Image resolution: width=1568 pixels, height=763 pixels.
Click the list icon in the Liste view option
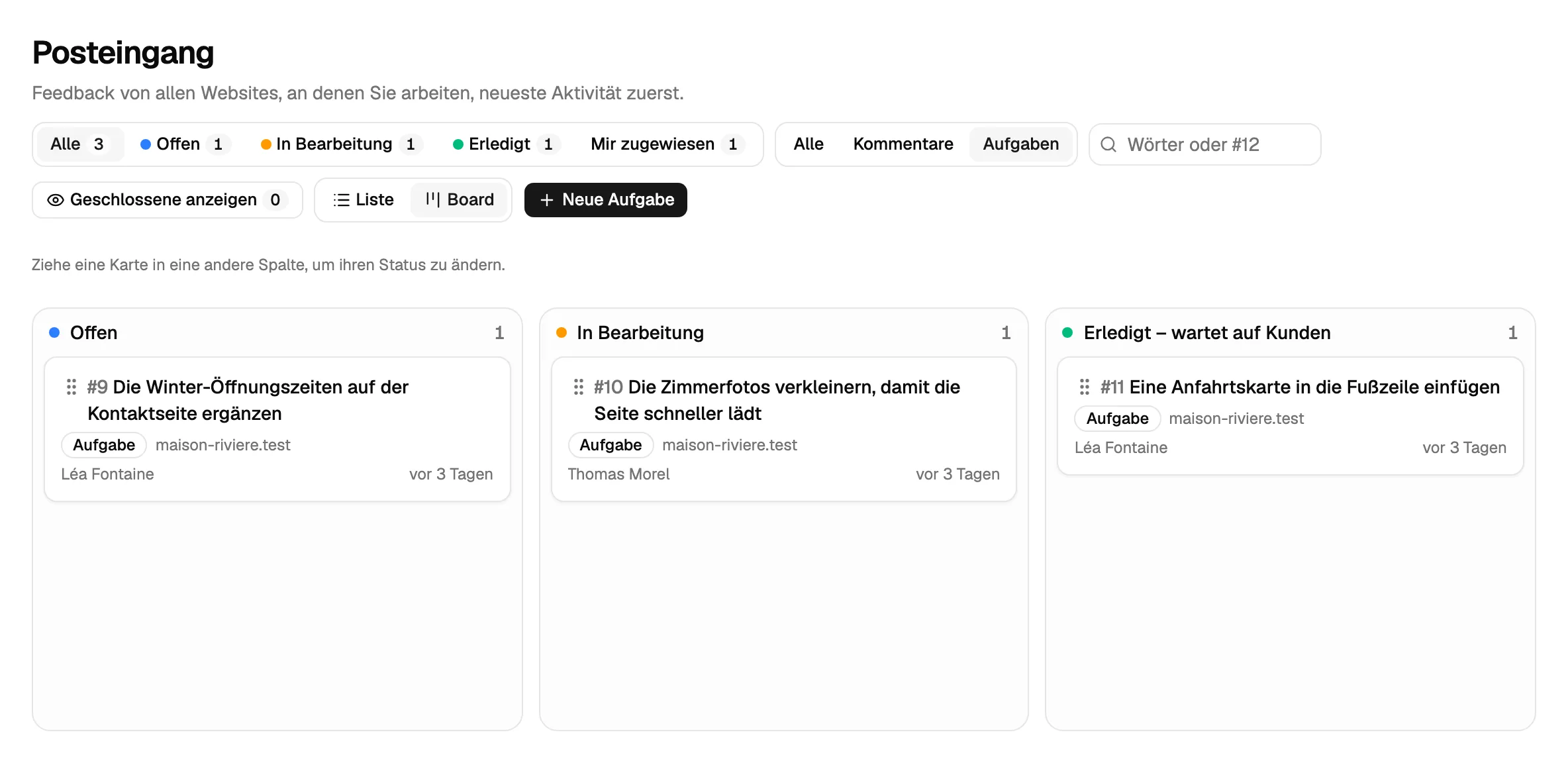click(341, 200)
